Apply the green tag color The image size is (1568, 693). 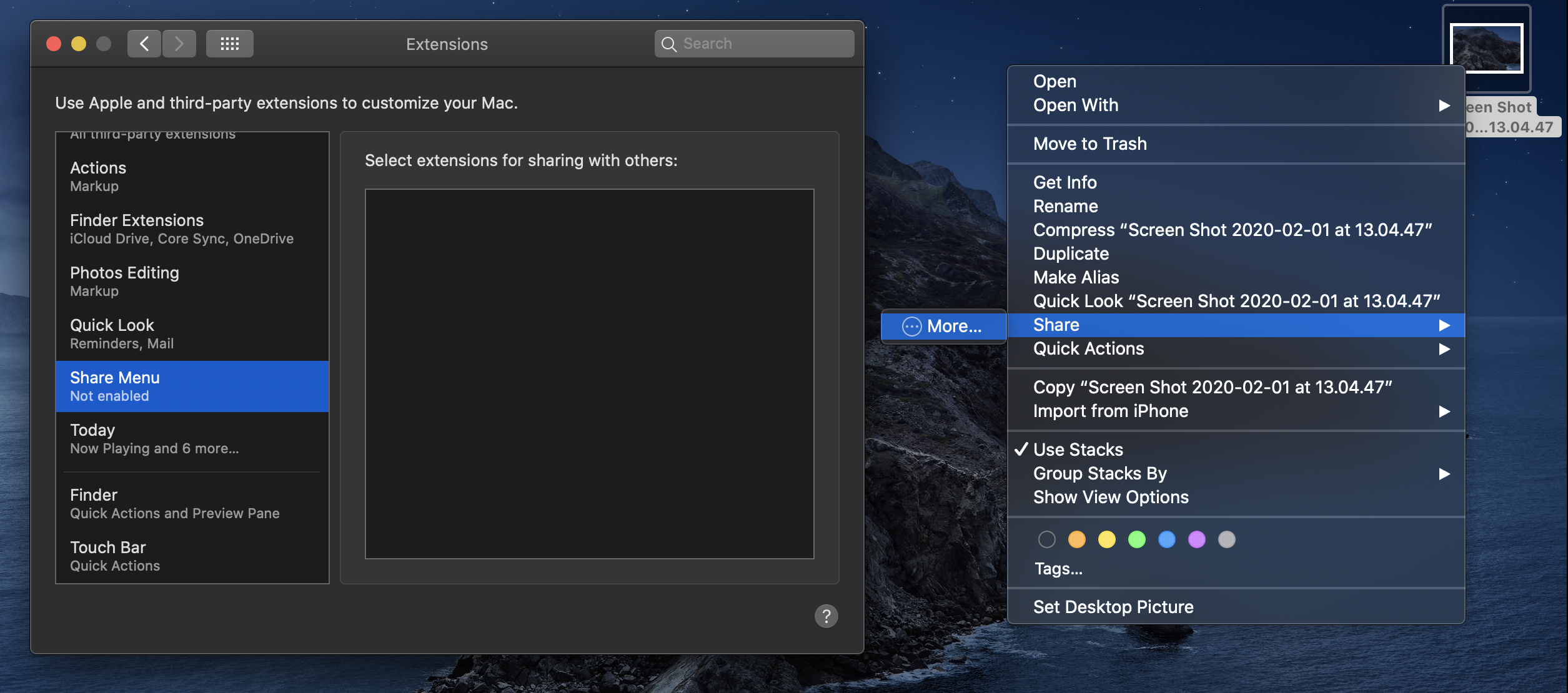tap(1137, 539)
